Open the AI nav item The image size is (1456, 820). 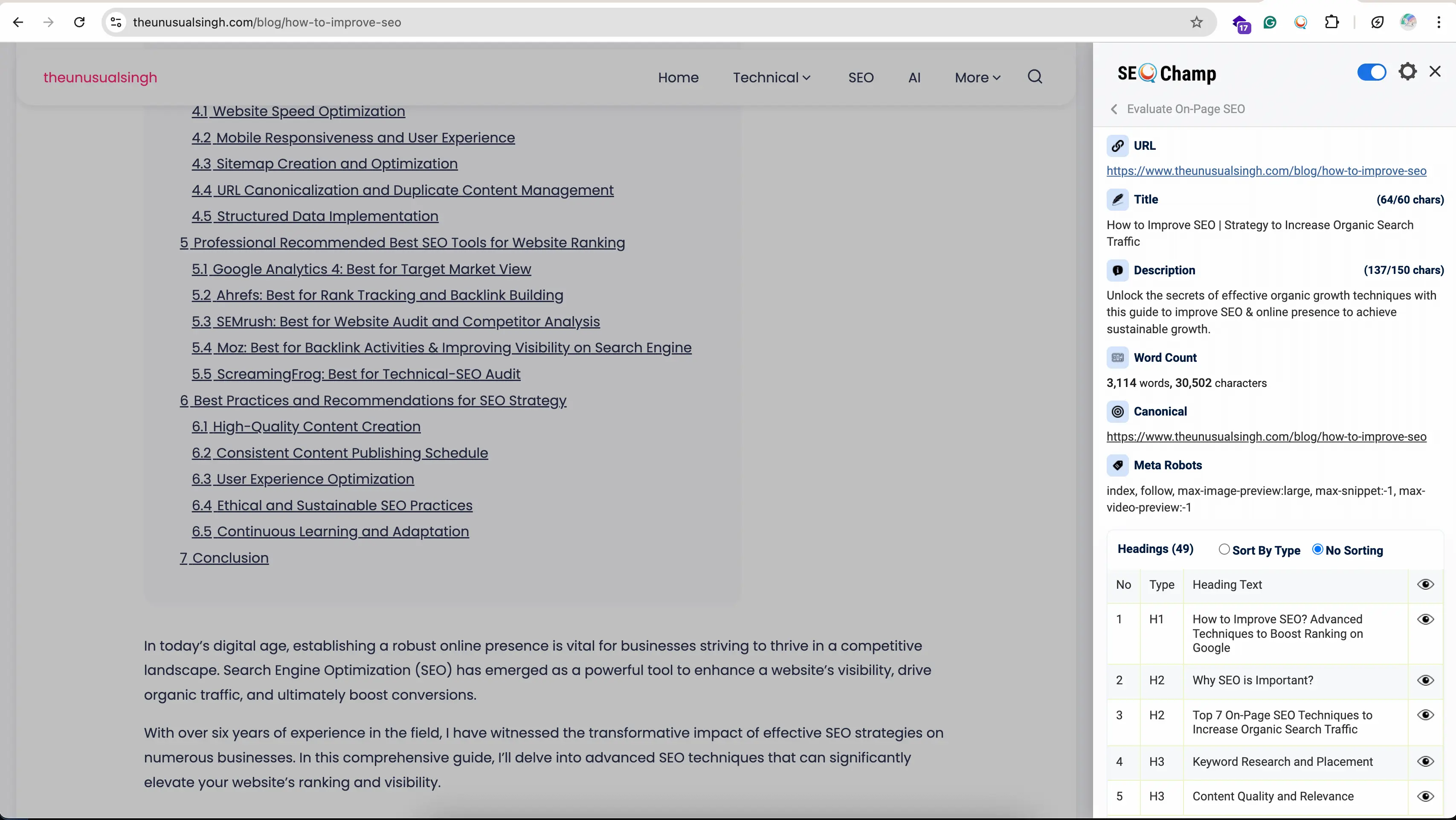[x=914, y=78]
